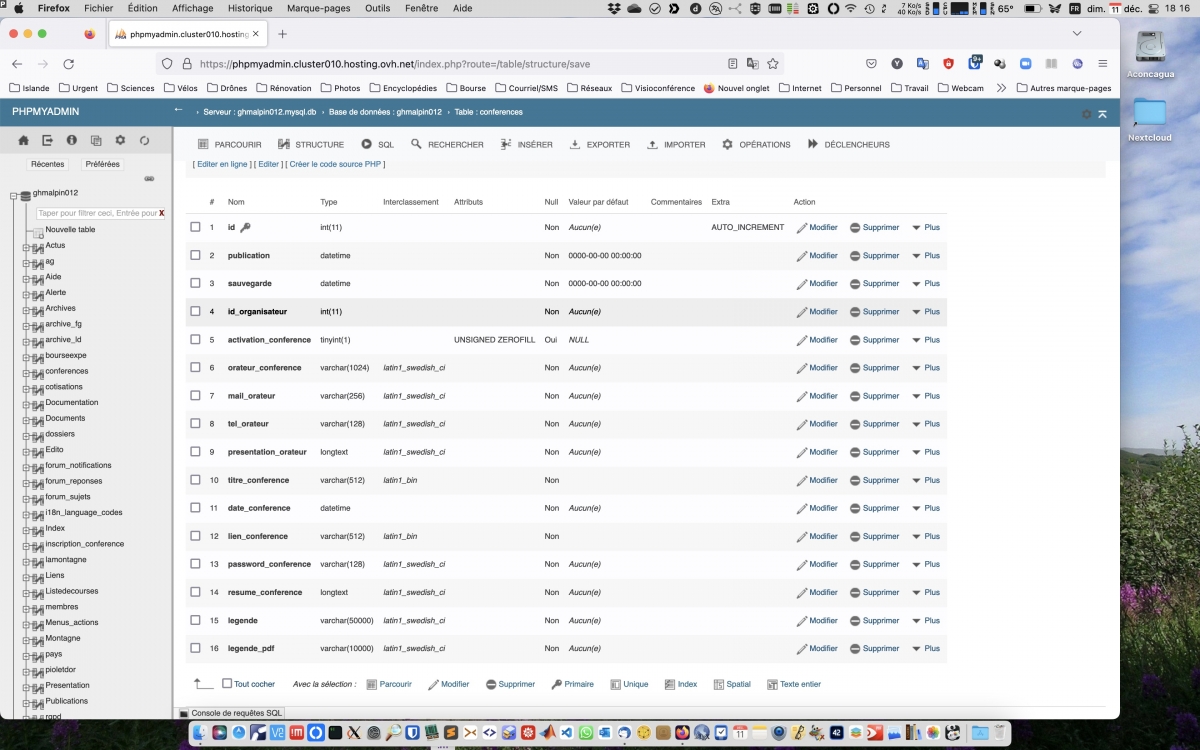The image size is (1200, 750).
Task: Click the log out icon in sidebar
Action: pyautogui.click(x=47, y=141)
